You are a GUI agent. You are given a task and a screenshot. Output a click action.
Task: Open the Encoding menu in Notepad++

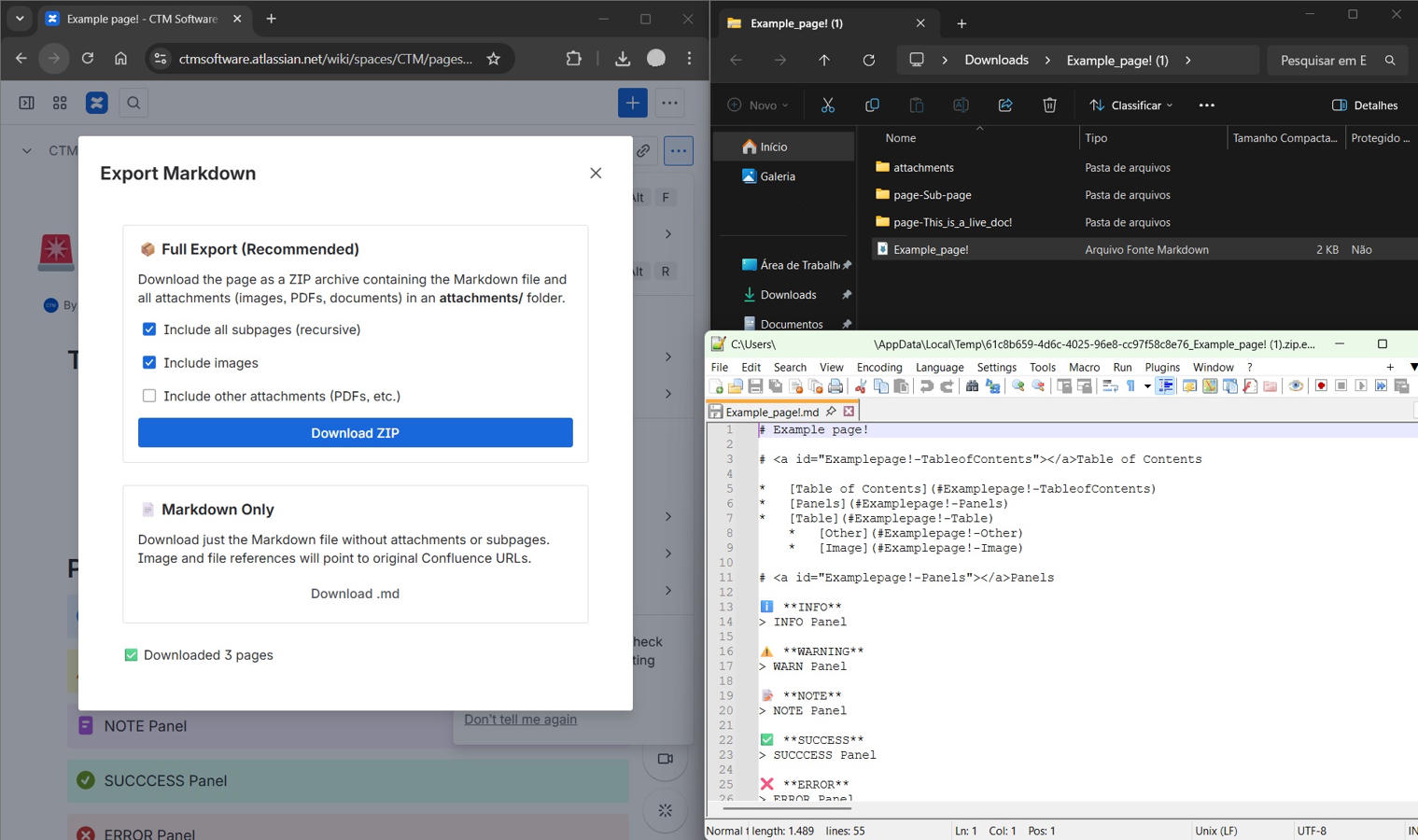coord(879,368)
